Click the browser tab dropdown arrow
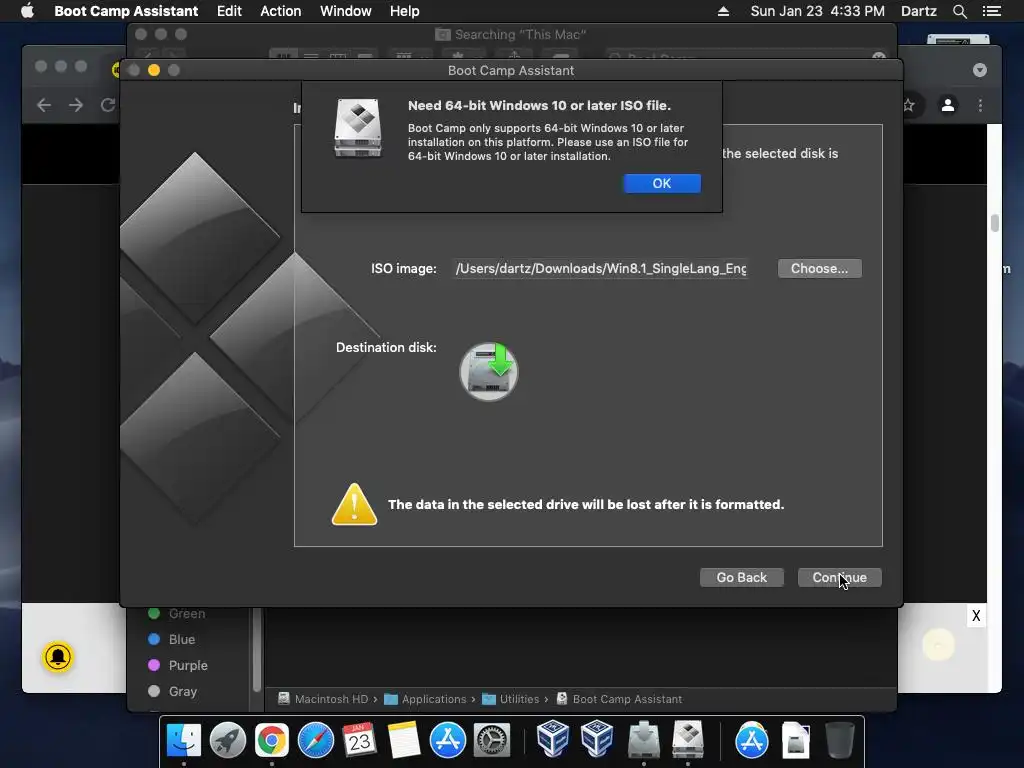1024x768 pixels. (x=980, y=70)
